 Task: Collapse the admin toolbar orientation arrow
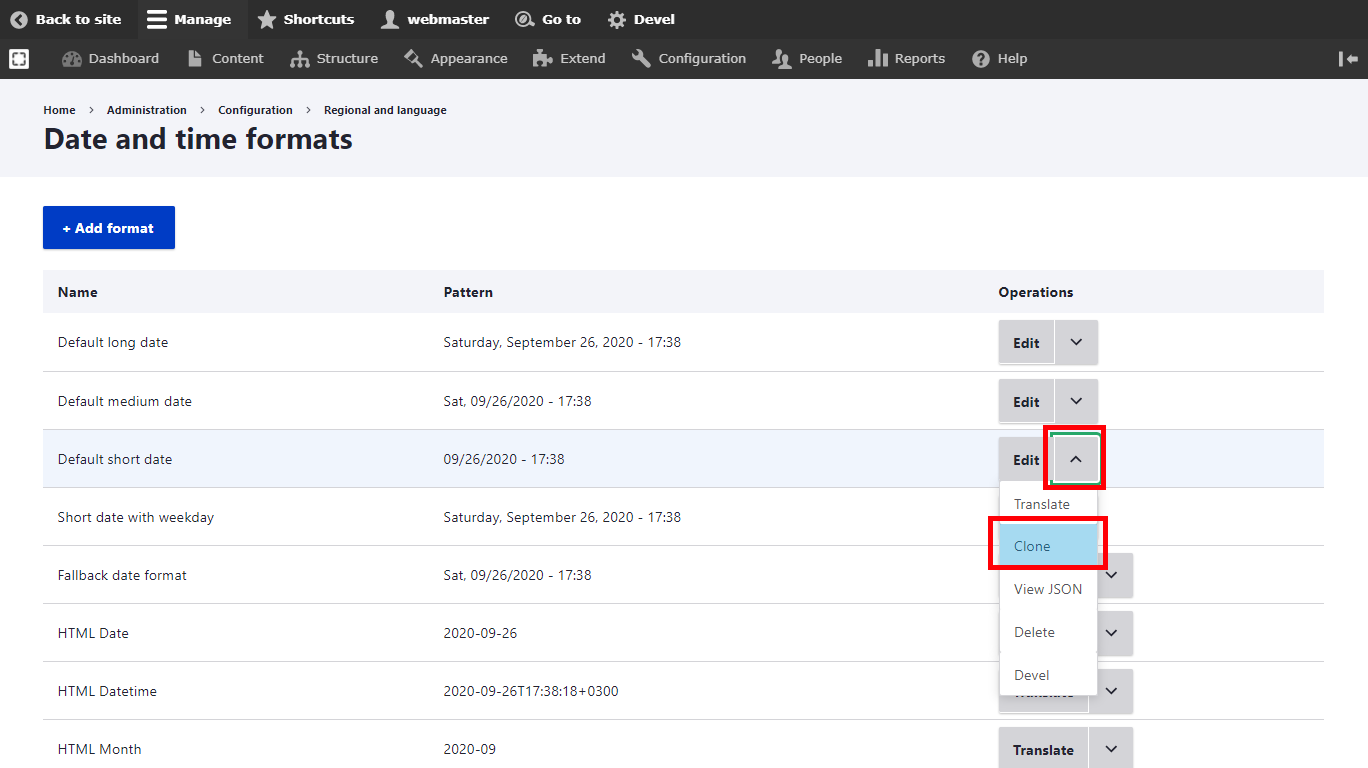coord(1348,59)
